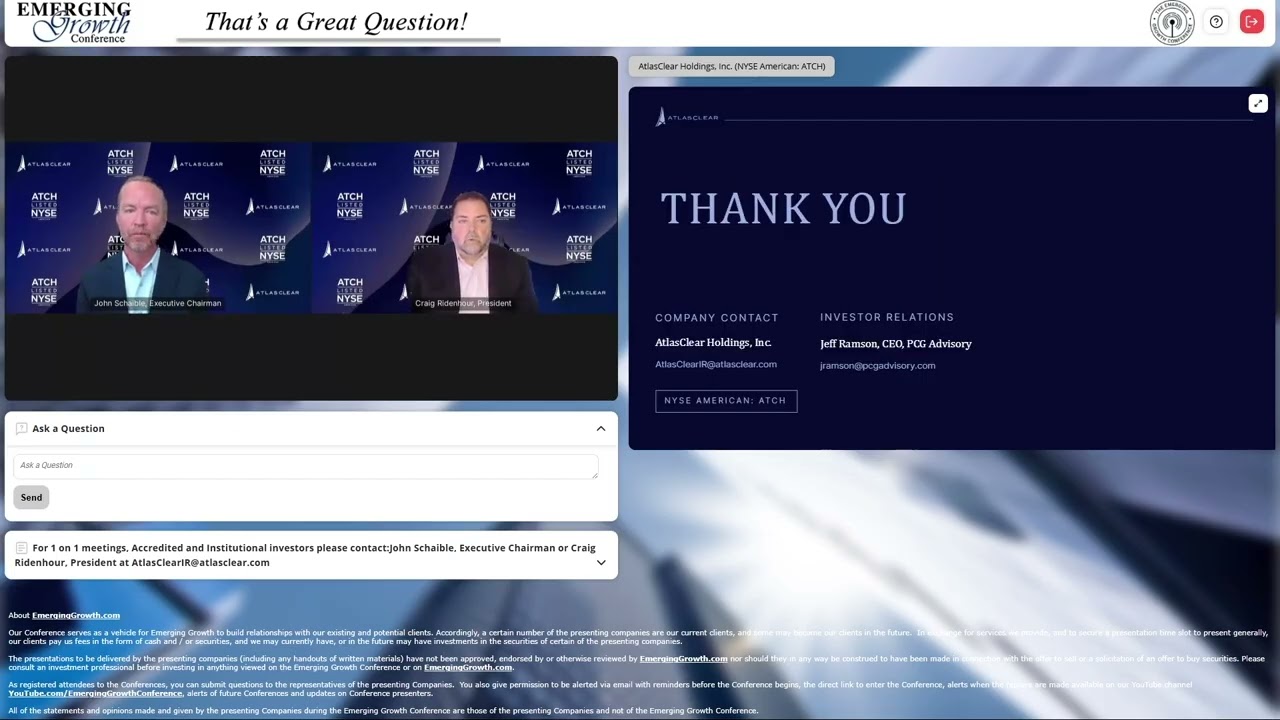Expand the slide to full screen
This screenshot has width=1280, height=720.
click(1258, 104)
